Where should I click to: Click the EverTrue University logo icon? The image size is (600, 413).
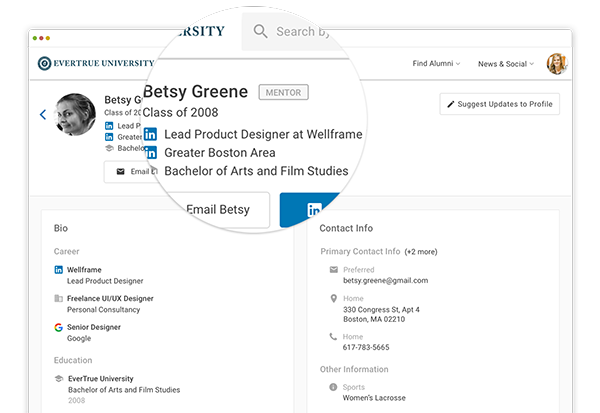44,64
